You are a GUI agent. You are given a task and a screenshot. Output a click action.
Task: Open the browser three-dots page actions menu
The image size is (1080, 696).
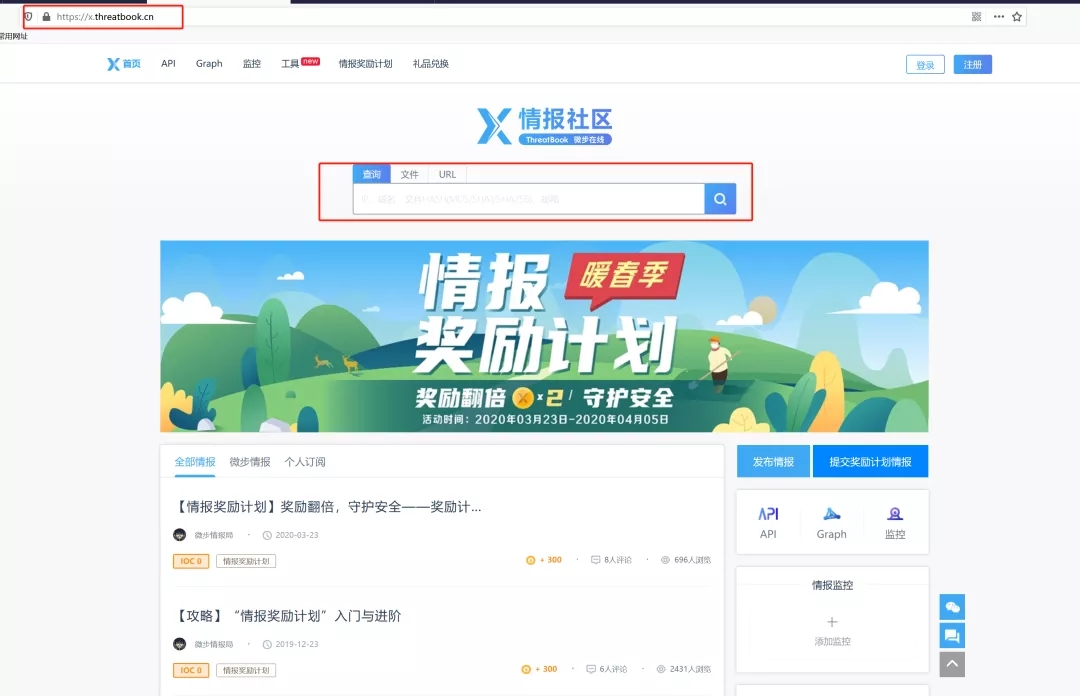[x=999, y=17]
